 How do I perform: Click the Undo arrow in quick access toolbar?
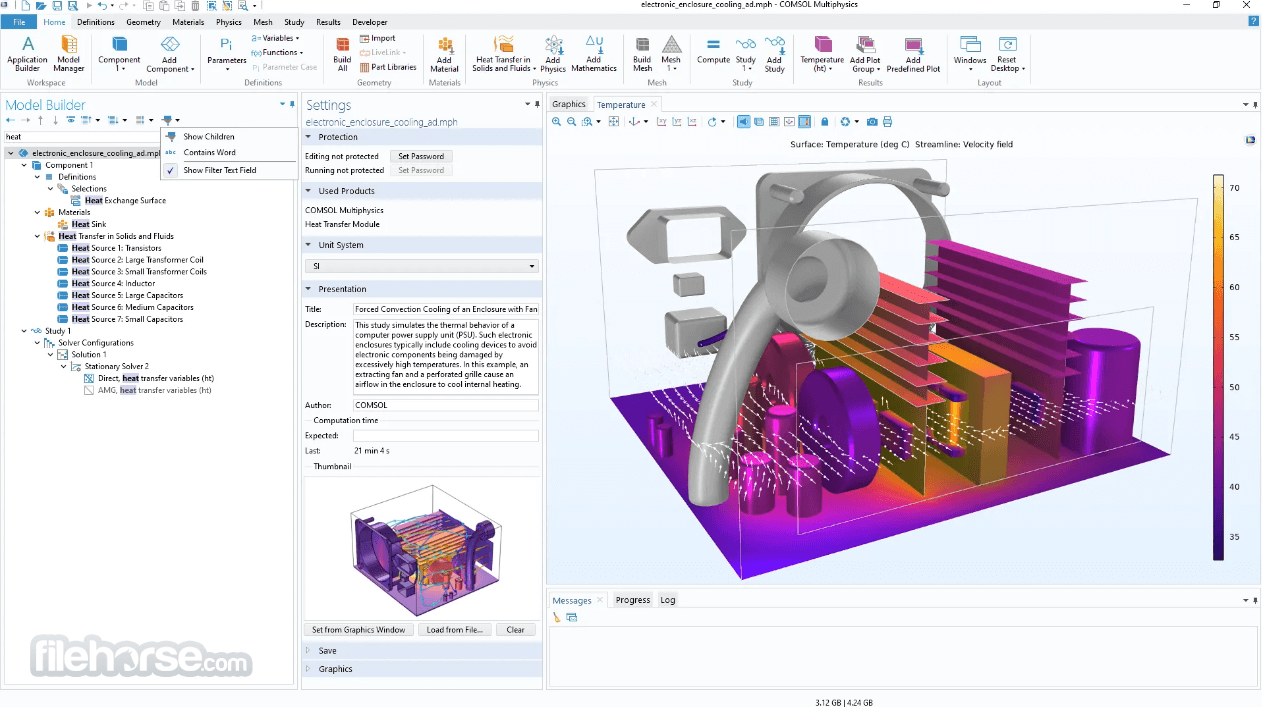[101, 5]
